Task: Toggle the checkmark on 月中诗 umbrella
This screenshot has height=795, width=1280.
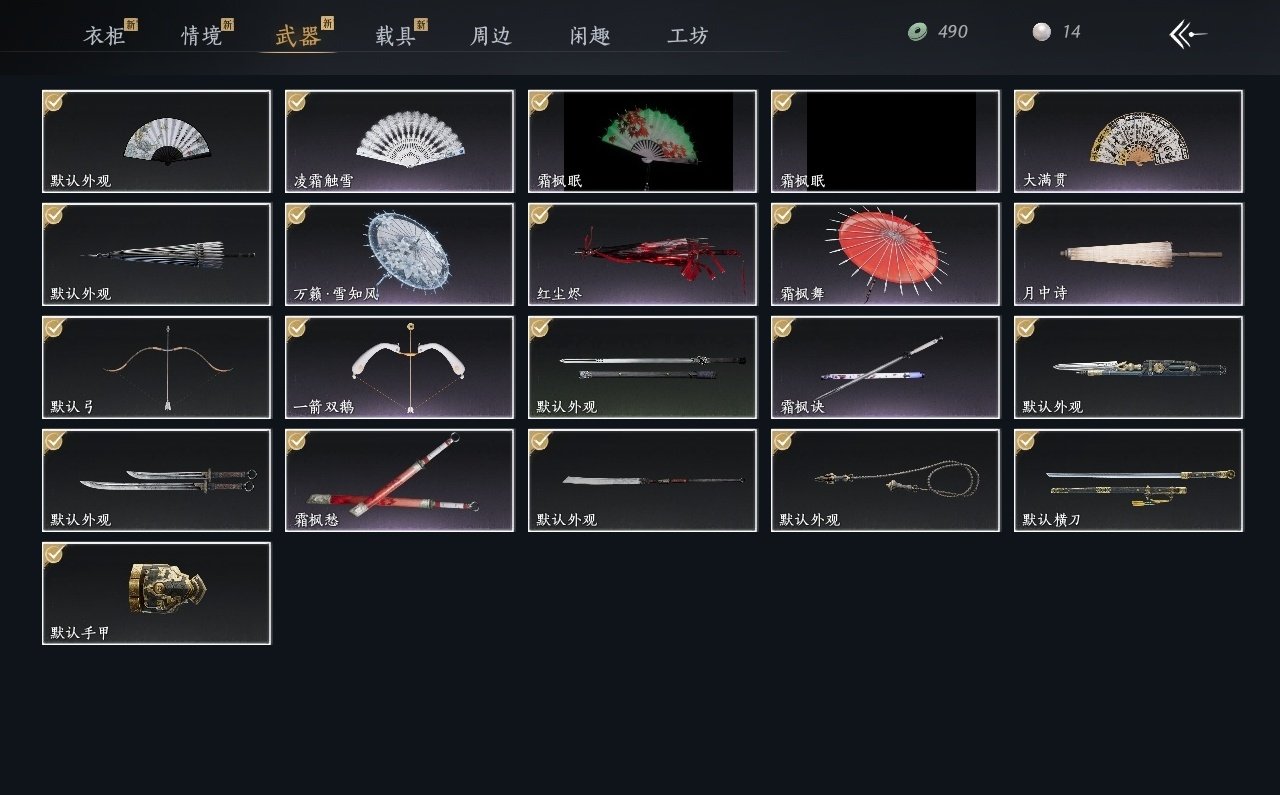Action: pyautogui.click(x=1026, y=214)
